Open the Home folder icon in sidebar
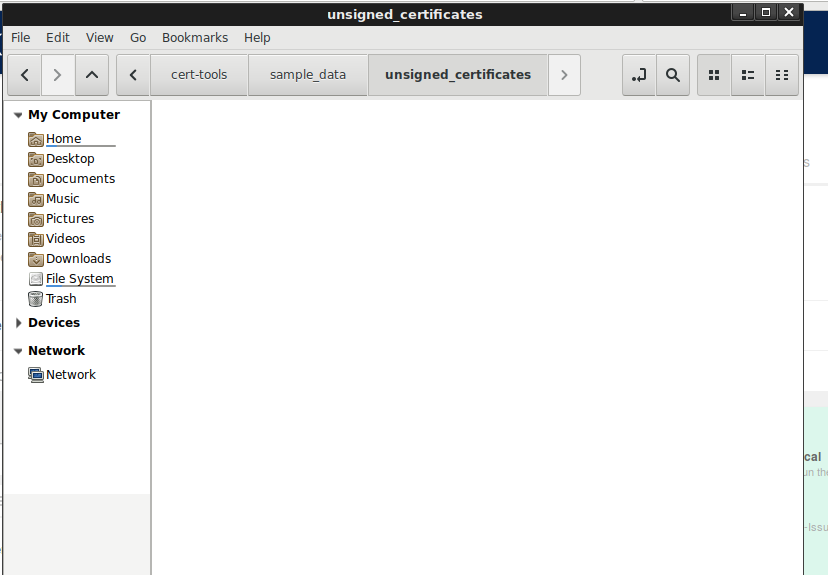This screenshot has height=575, width=828. point(35,139)
